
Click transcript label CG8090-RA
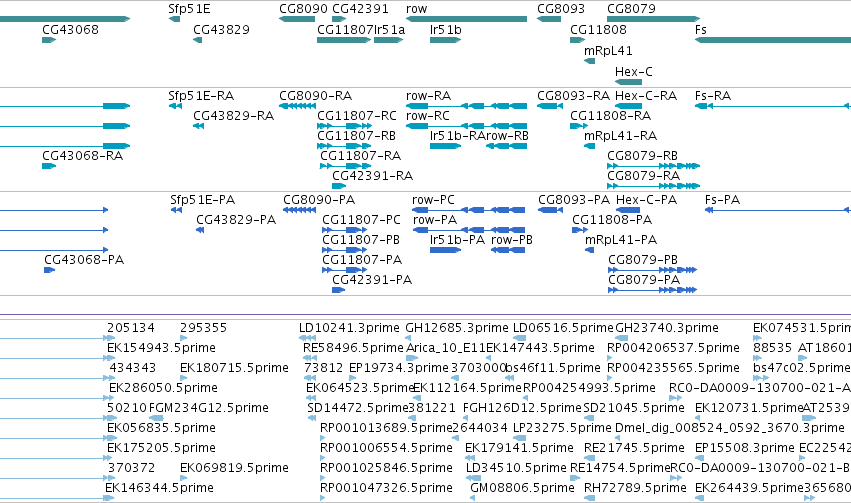pyautogui.click(x=315, y=96)
